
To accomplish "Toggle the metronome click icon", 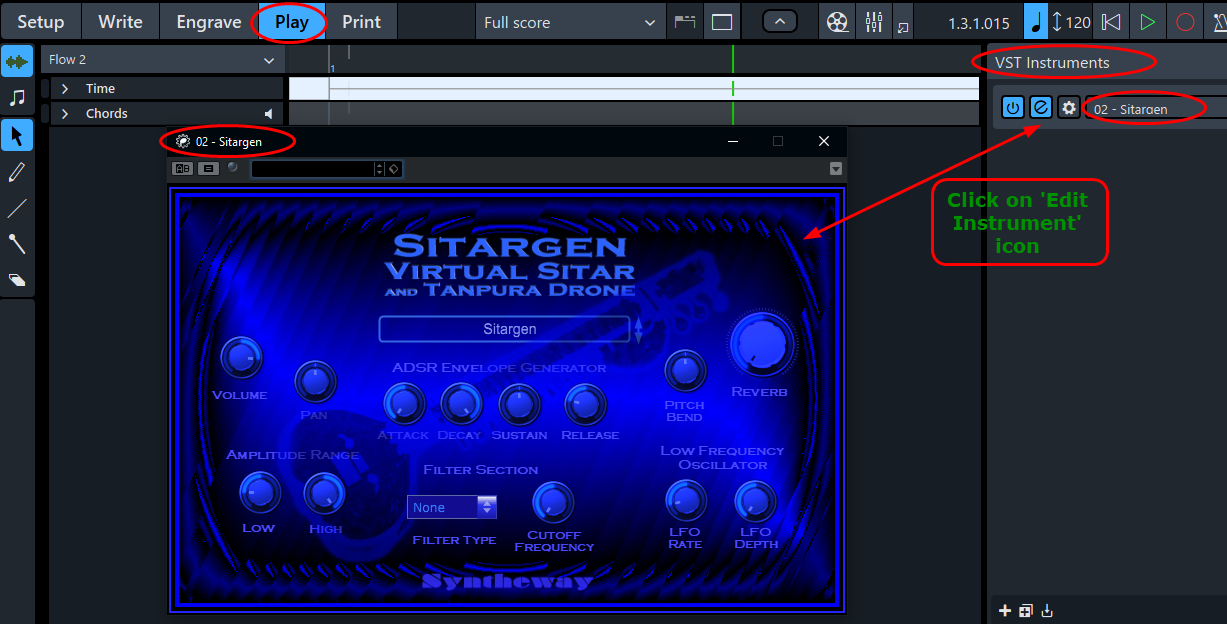I will pos(1218,22).
